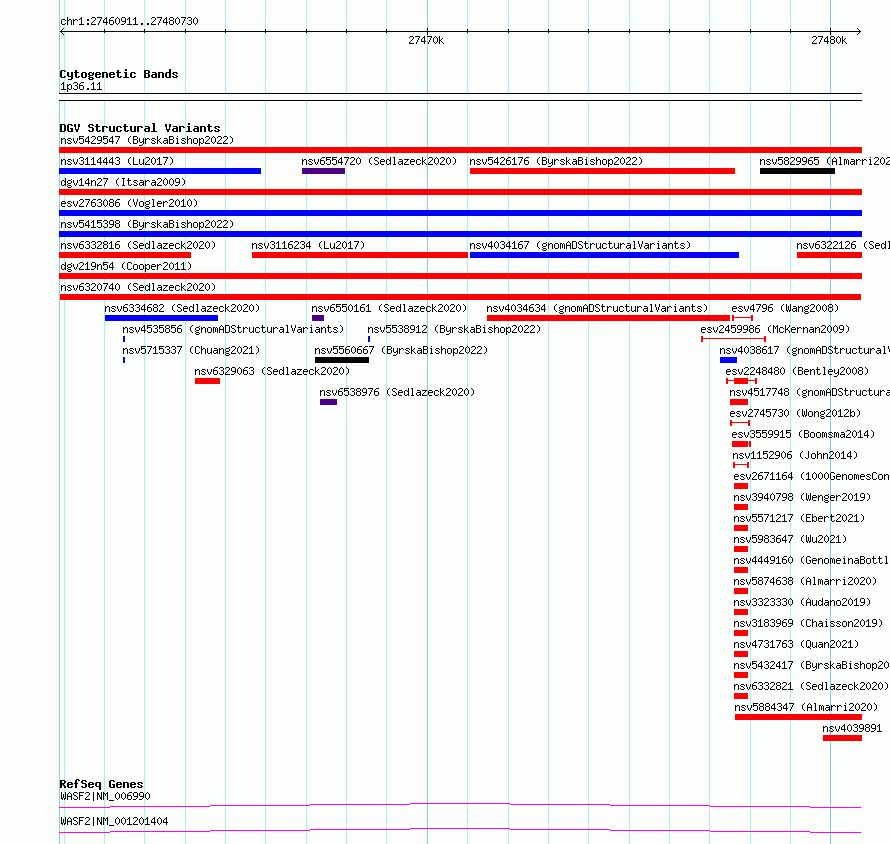Viewport: 890px width, 844px height.
Task: Open esv2745730 (Wong2012b) label
Action: 795,413
